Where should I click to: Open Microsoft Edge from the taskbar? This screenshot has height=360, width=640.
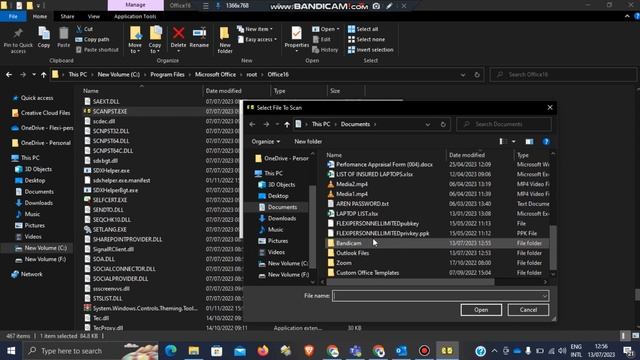(x=171, y=351)
